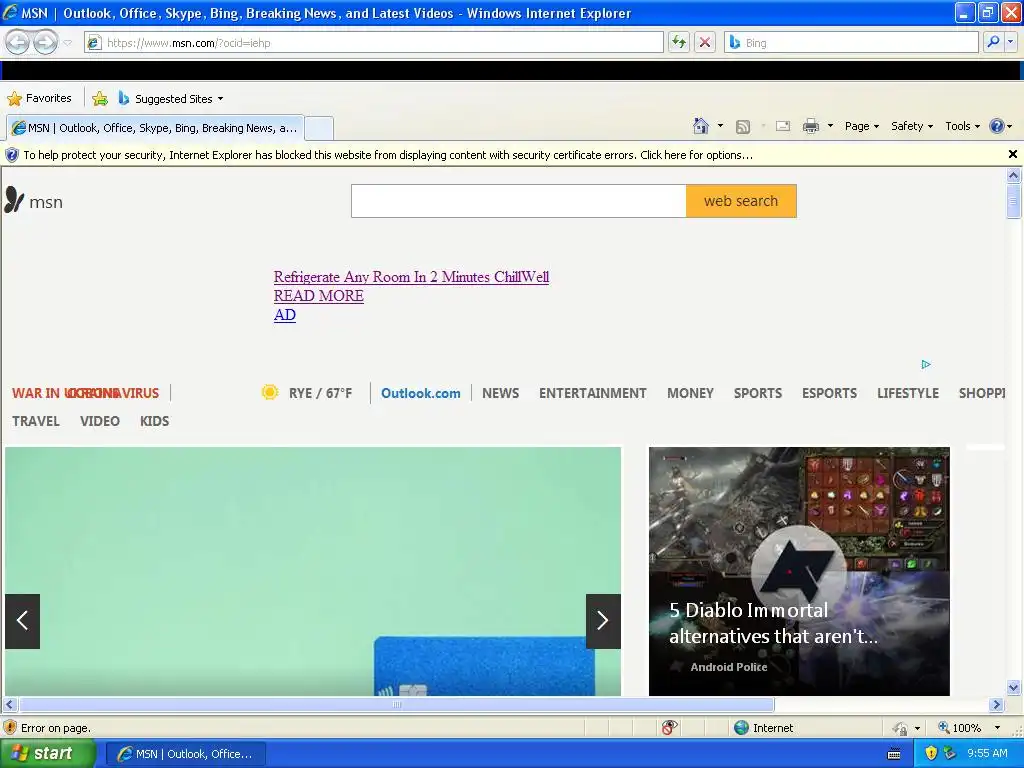Click the Error on page status icon

click(x=10, y=728)
